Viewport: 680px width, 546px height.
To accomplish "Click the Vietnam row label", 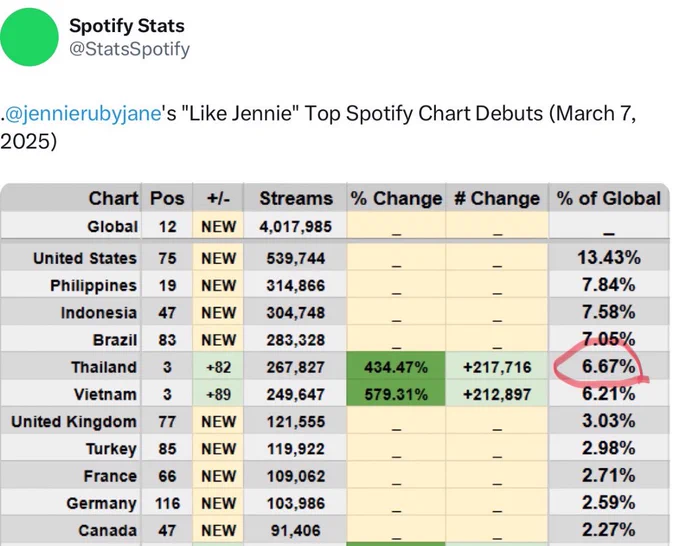I will pos(105,395).
